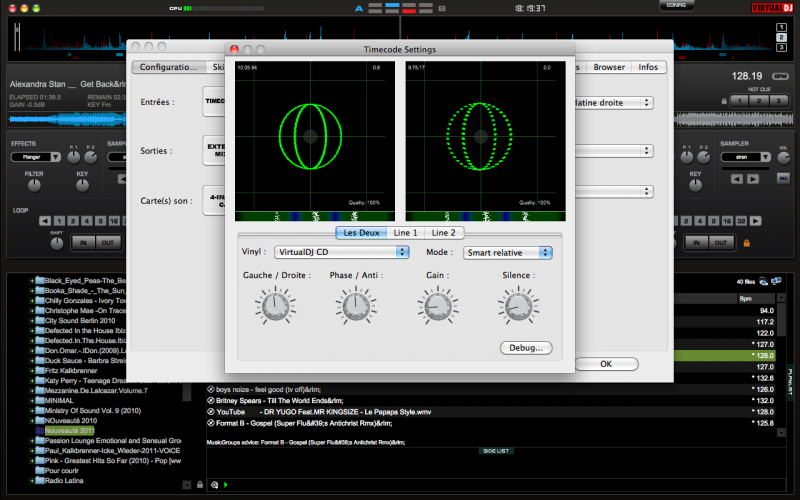Click the Bpm column header
Viewport: 800px width, 500px height.
[755, 298]
